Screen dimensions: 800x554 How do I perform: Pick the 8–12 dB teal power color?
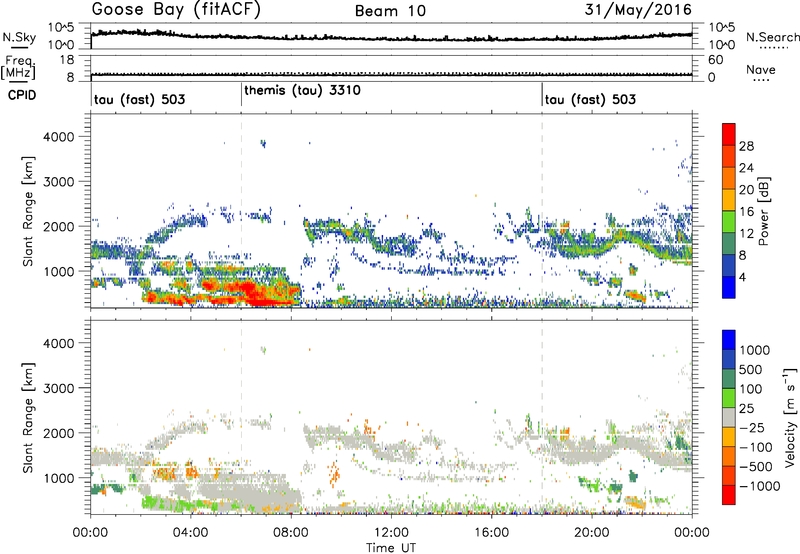coord(729,244)
